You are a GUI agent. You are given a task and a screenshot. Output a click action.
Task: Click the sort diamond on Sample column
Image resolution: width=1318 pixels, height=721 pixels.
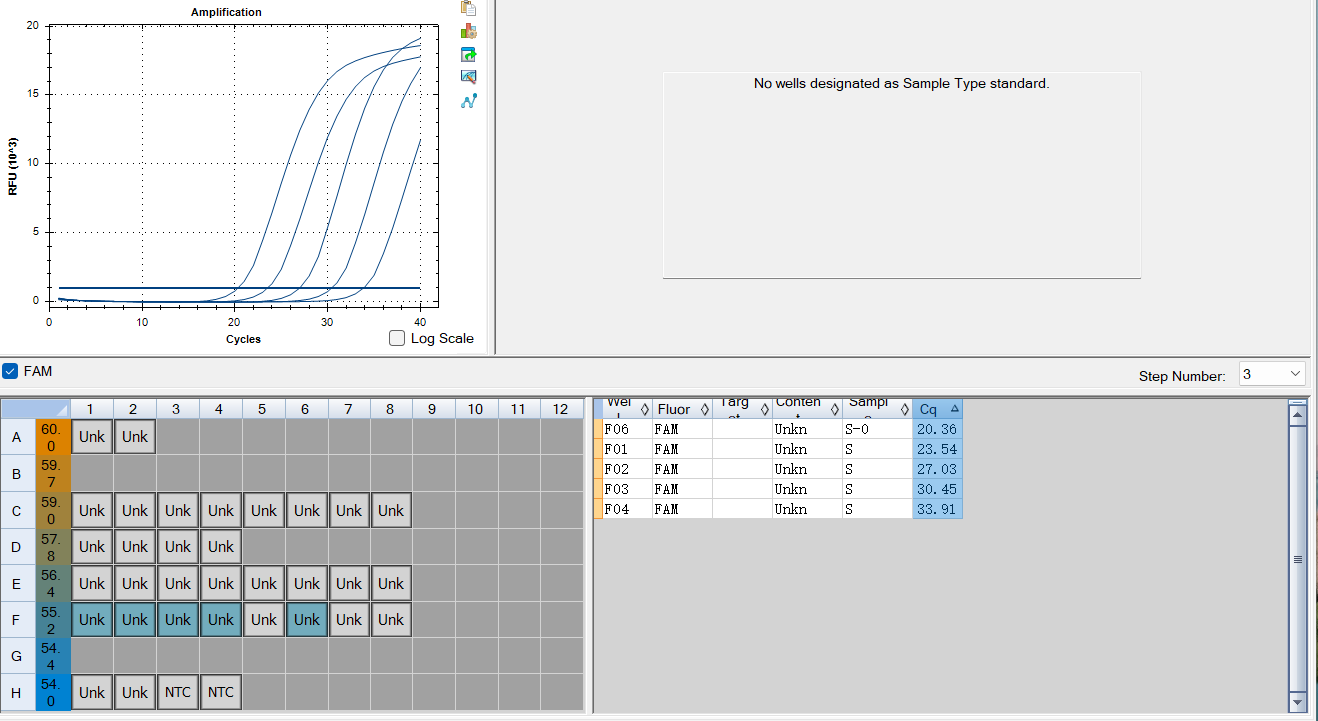(904, 409)
